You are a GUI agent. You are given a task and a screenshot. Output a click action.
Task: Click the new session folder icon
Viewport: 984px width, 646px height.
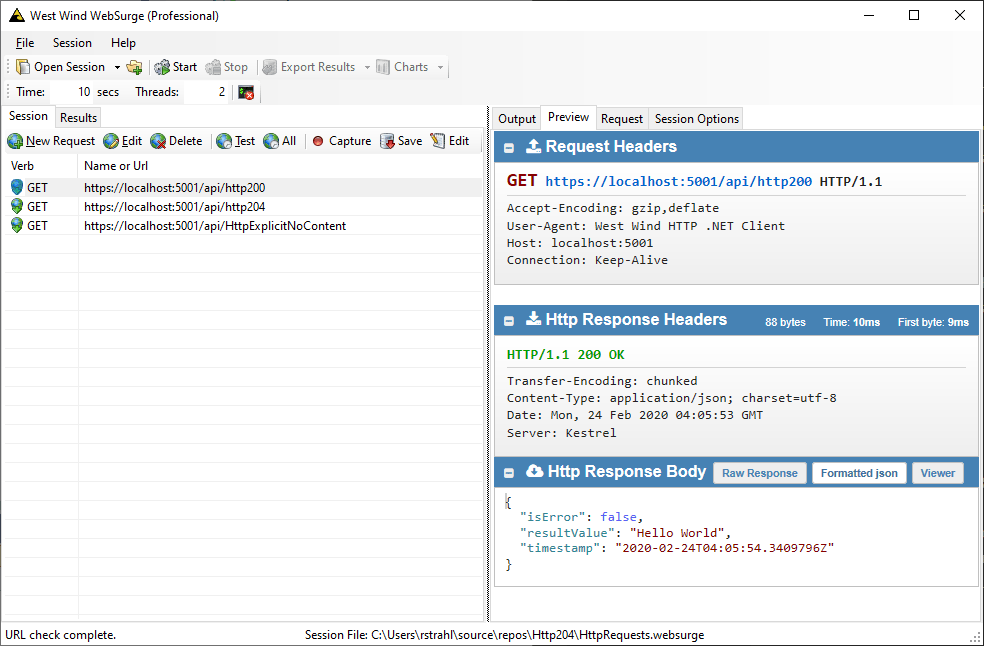click(x=134, y=67)
